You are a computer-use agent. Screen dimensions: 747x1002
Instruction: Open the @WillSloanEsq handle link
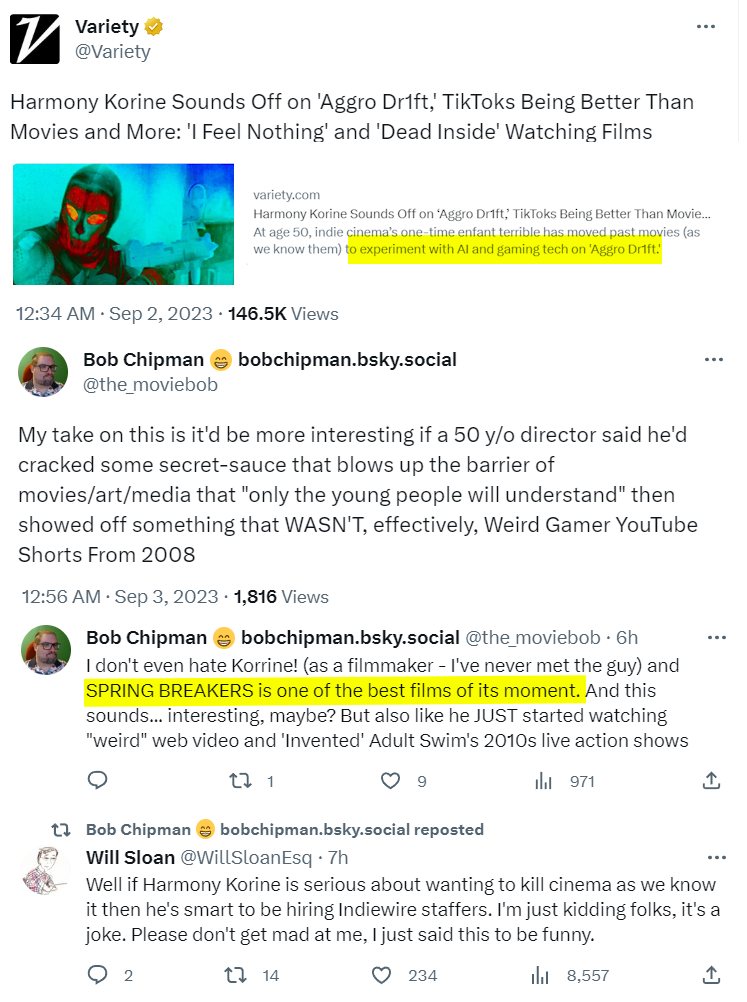[x=243, y=858]
